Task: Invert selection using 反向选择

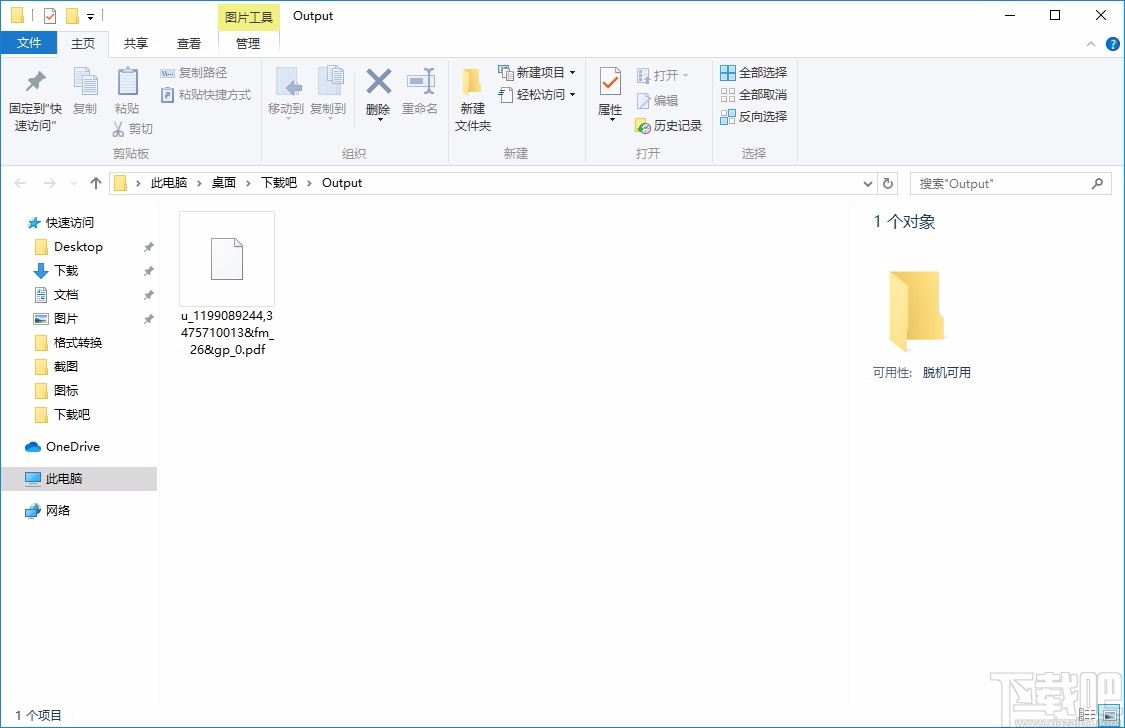Action: click(753, 114)
